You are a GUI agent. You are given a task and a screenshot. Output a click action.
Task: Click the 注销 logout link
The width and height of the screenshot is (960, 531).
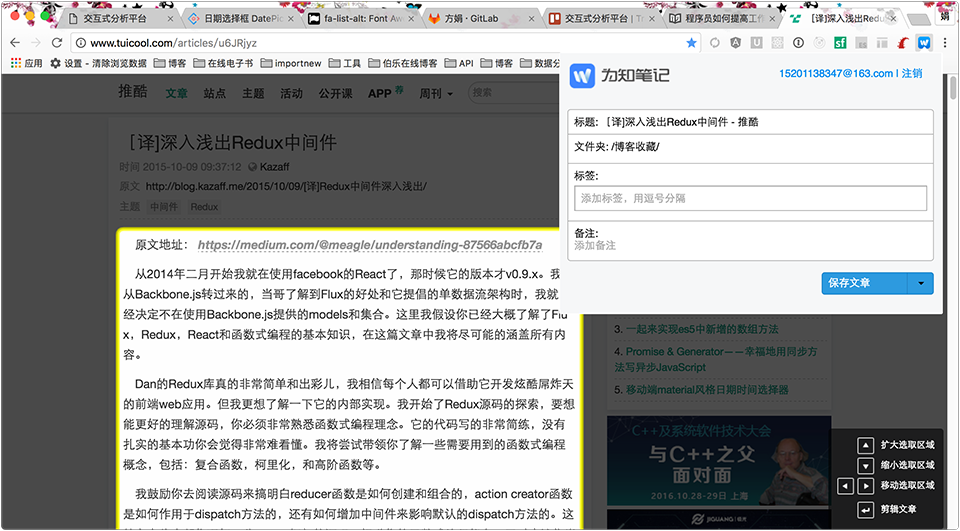tap(912, 73)
